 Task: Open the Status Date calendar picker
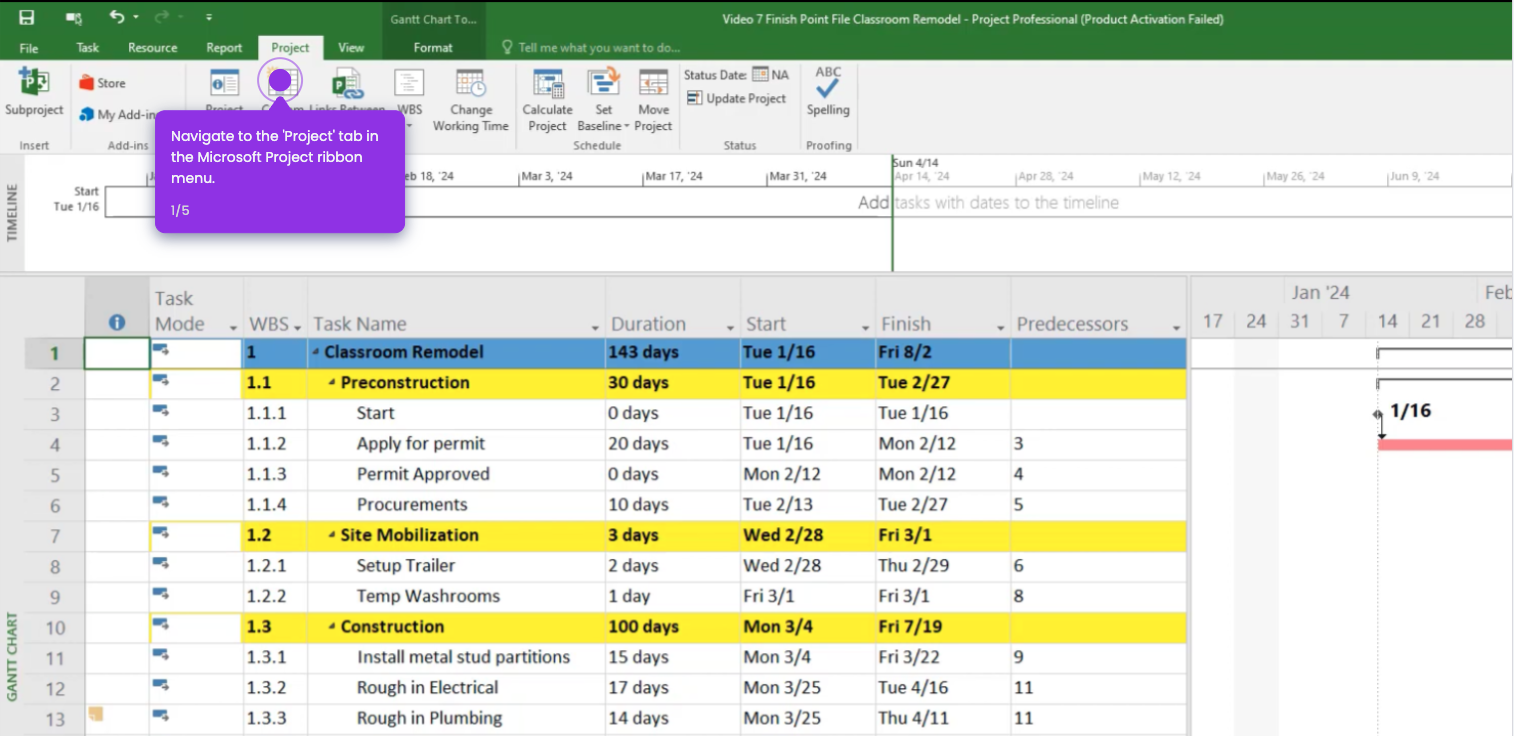click(x=760, y=75)
